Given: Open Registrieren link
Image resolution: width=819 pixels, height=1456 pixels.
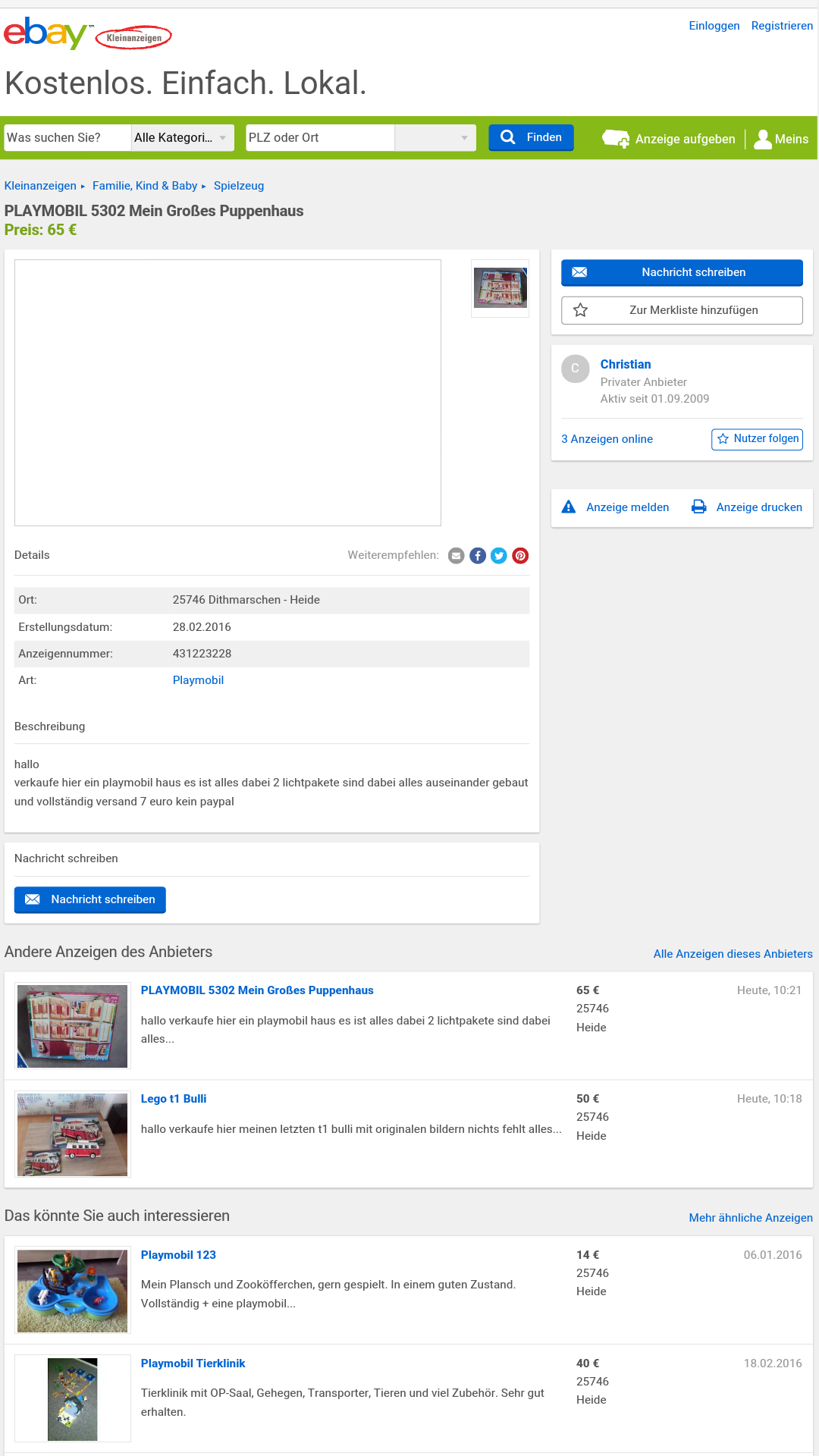Looking at the screenshot, I should 782,26.
